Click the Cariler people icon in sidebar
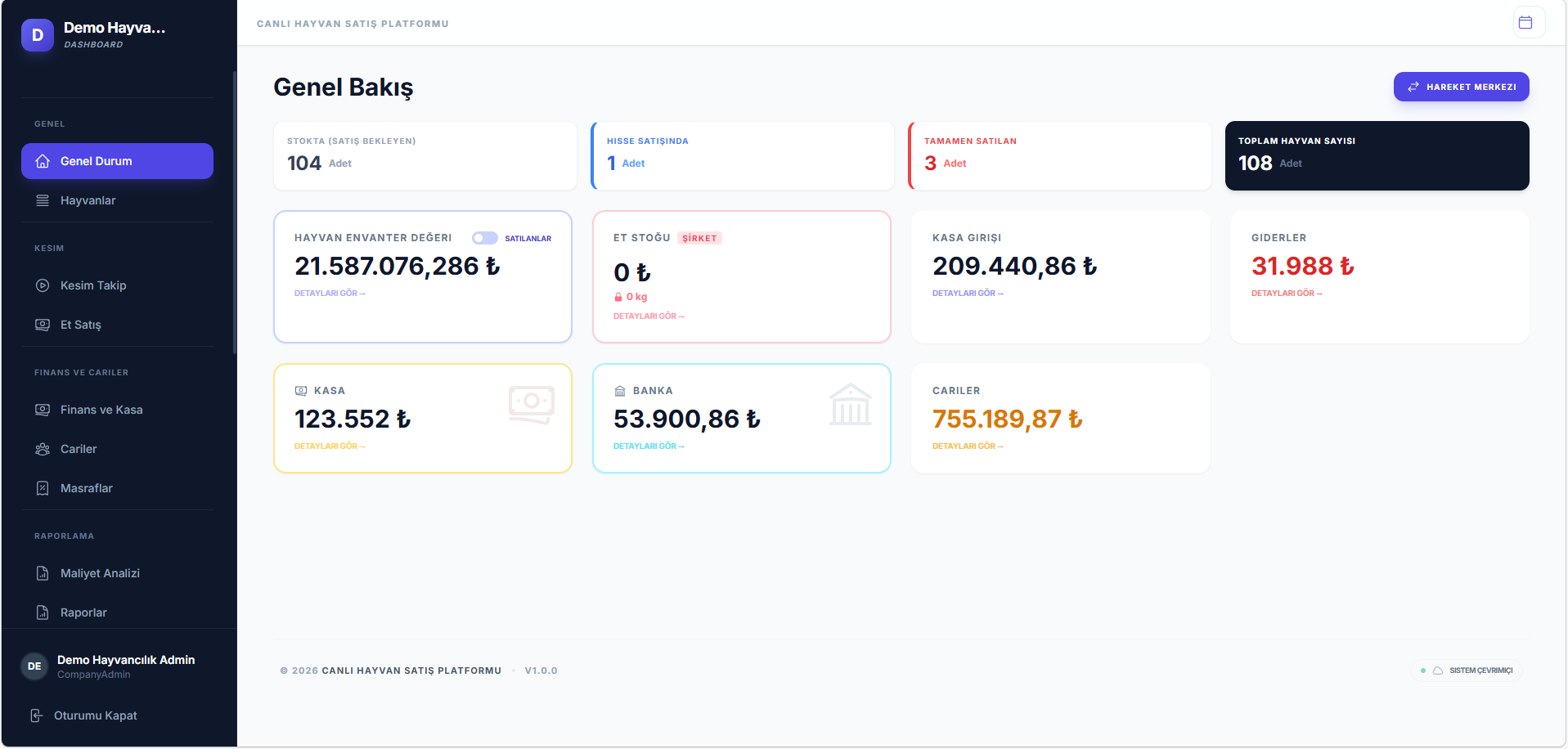 (x=43, y=449)
